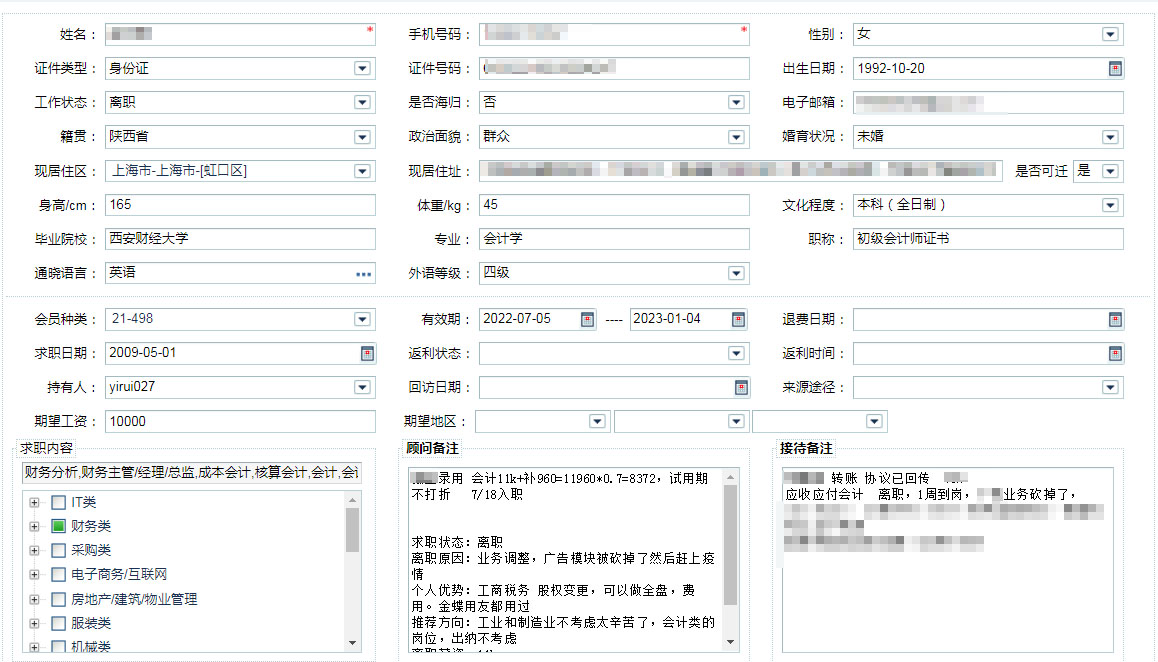Open the 求职日期 calendar picker
The image size is (1158, 662).
click(x=367, y=353)
